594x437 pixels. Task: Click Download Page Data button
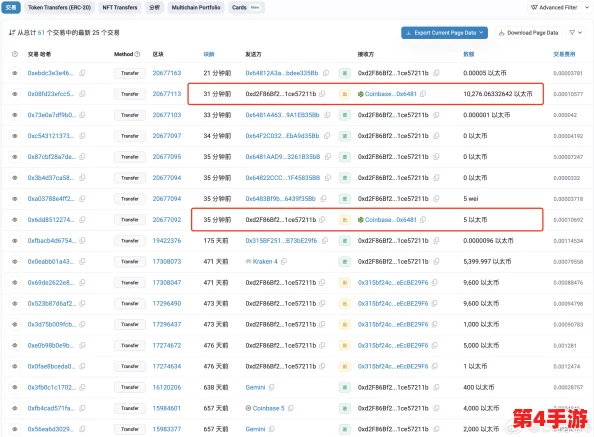coord(528,33)
